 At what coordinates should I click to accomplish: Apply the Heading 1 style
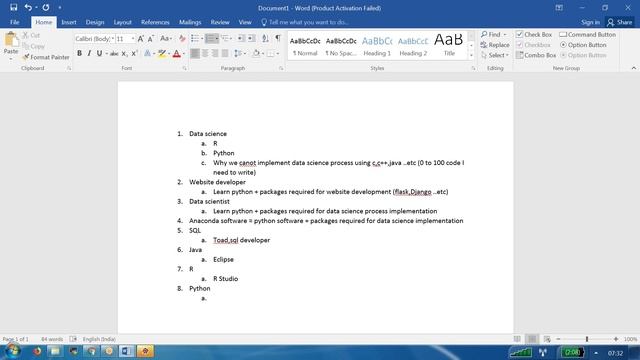pyautogui.click(x=377, y=46)
